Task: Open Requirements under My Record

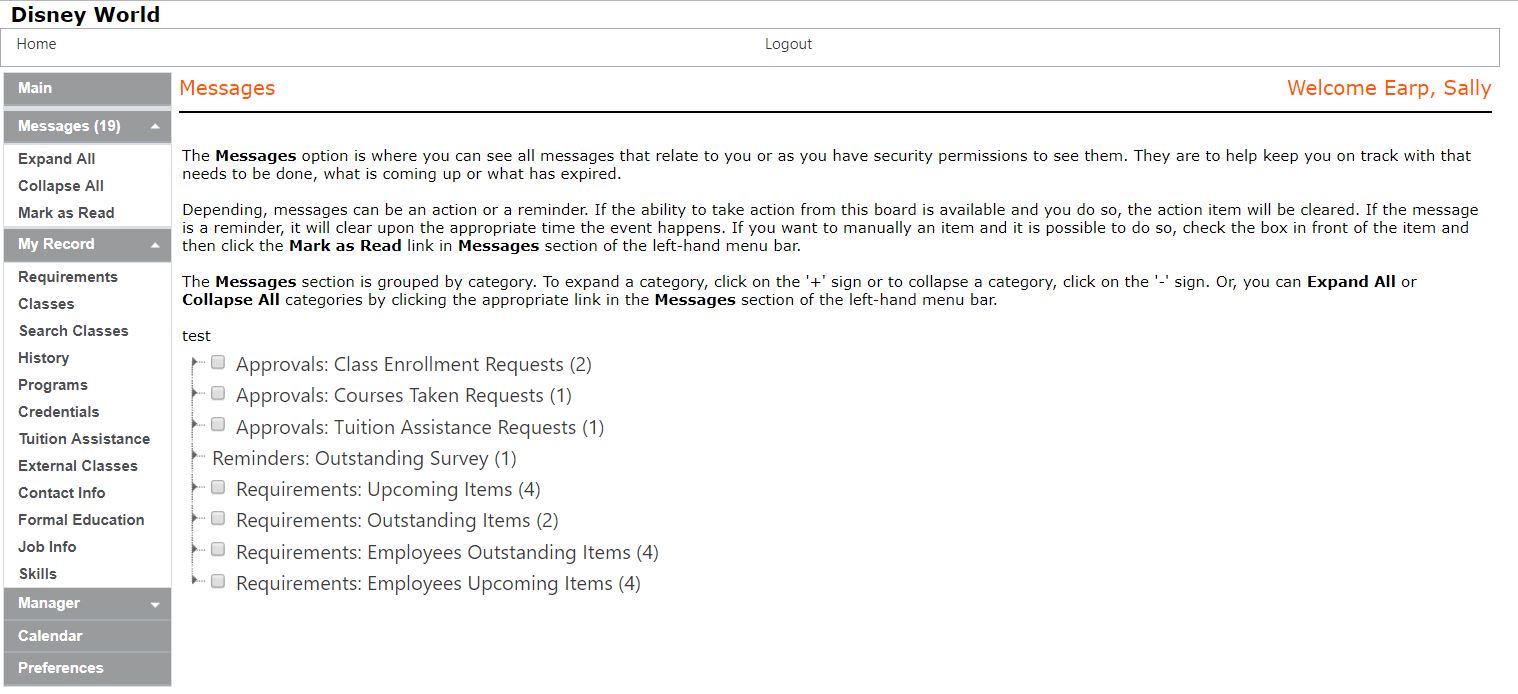Action: point(68,277)
